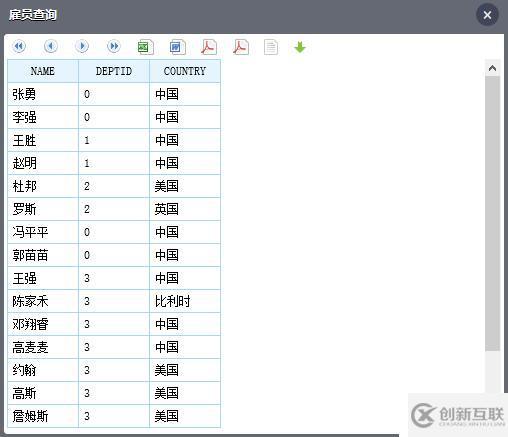This screenshot has height=437, width=508.
Task: Select the name cell 詹姆斯
Action: [x=43, y=416]
